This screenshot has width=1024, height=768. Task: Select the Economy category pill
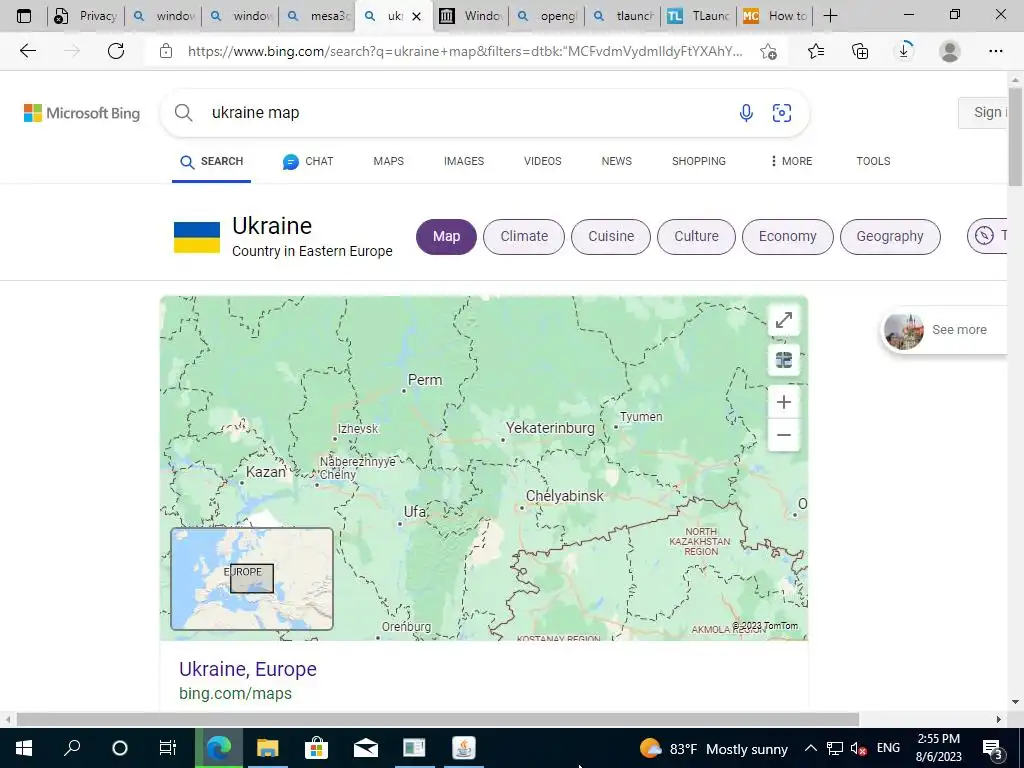pos(788,236)
